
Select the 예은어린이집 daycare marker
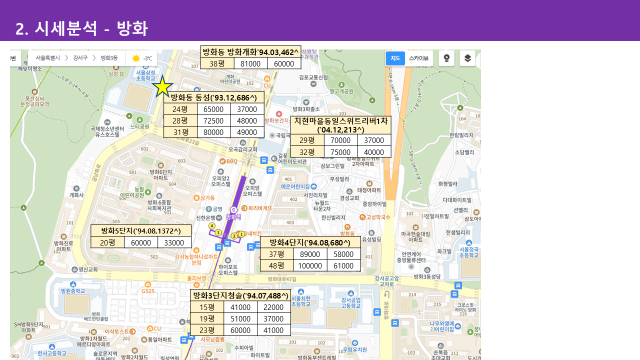[x=313, y=186]
